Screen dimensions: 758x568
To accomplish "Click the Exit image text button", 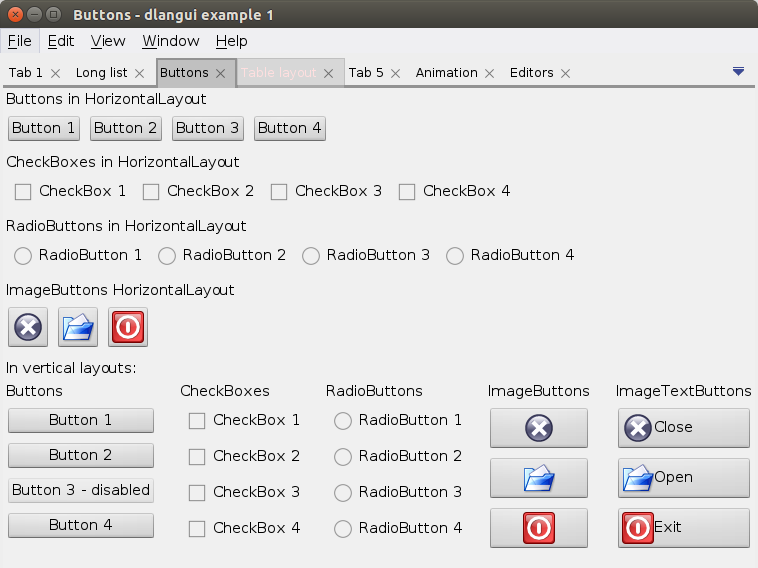I will coord(683,527).
